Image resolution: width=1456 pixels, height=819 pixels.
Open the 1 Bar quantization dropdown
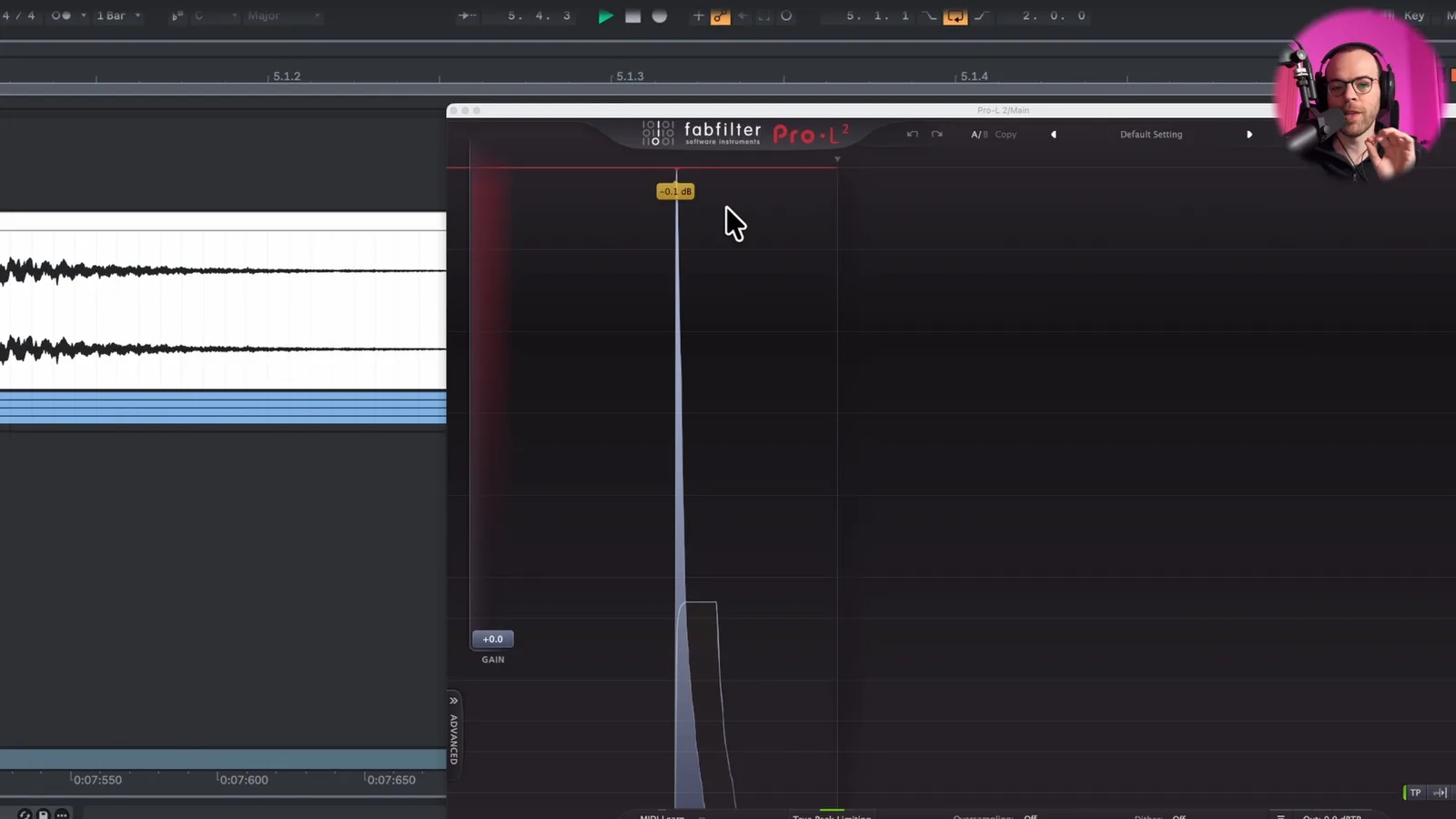(119, 16)
